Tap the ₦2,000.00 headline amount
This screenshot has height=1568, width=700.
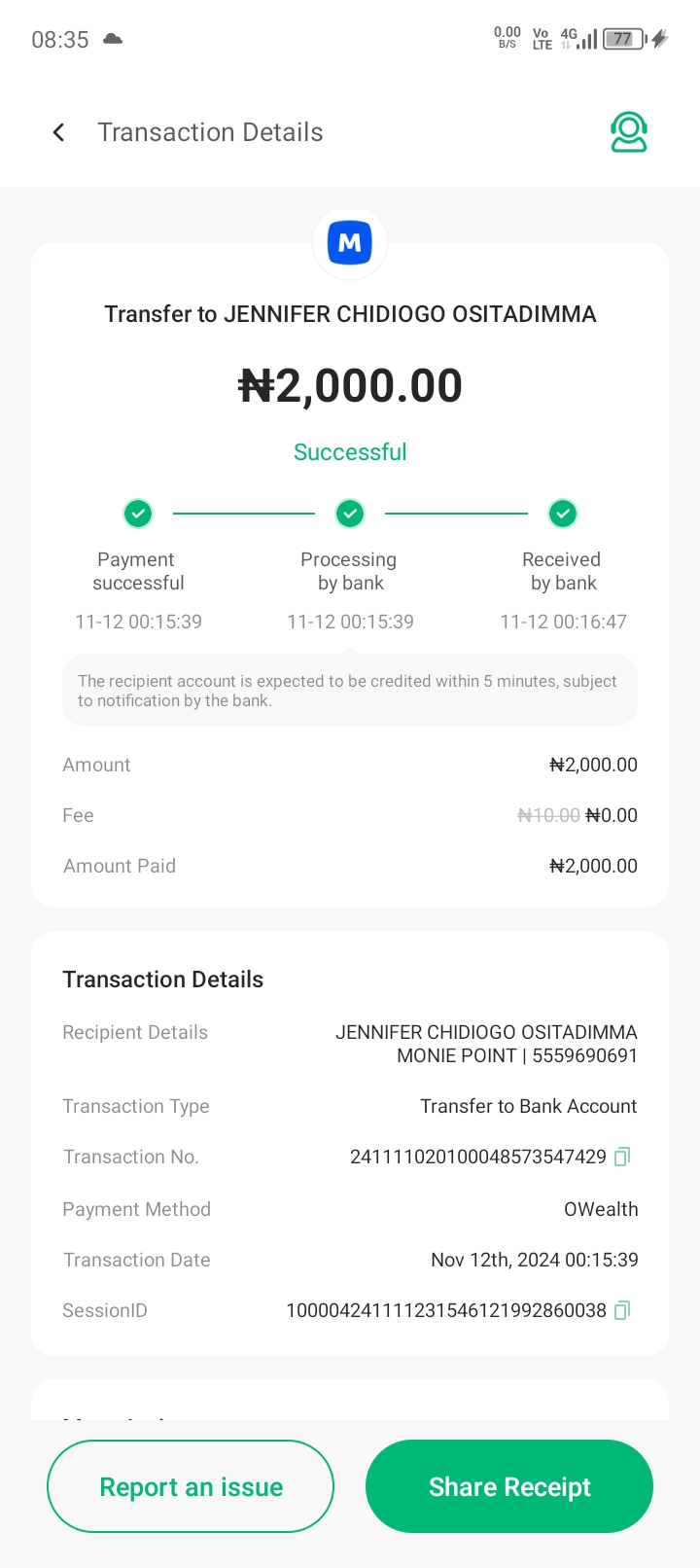pos(350,386)
